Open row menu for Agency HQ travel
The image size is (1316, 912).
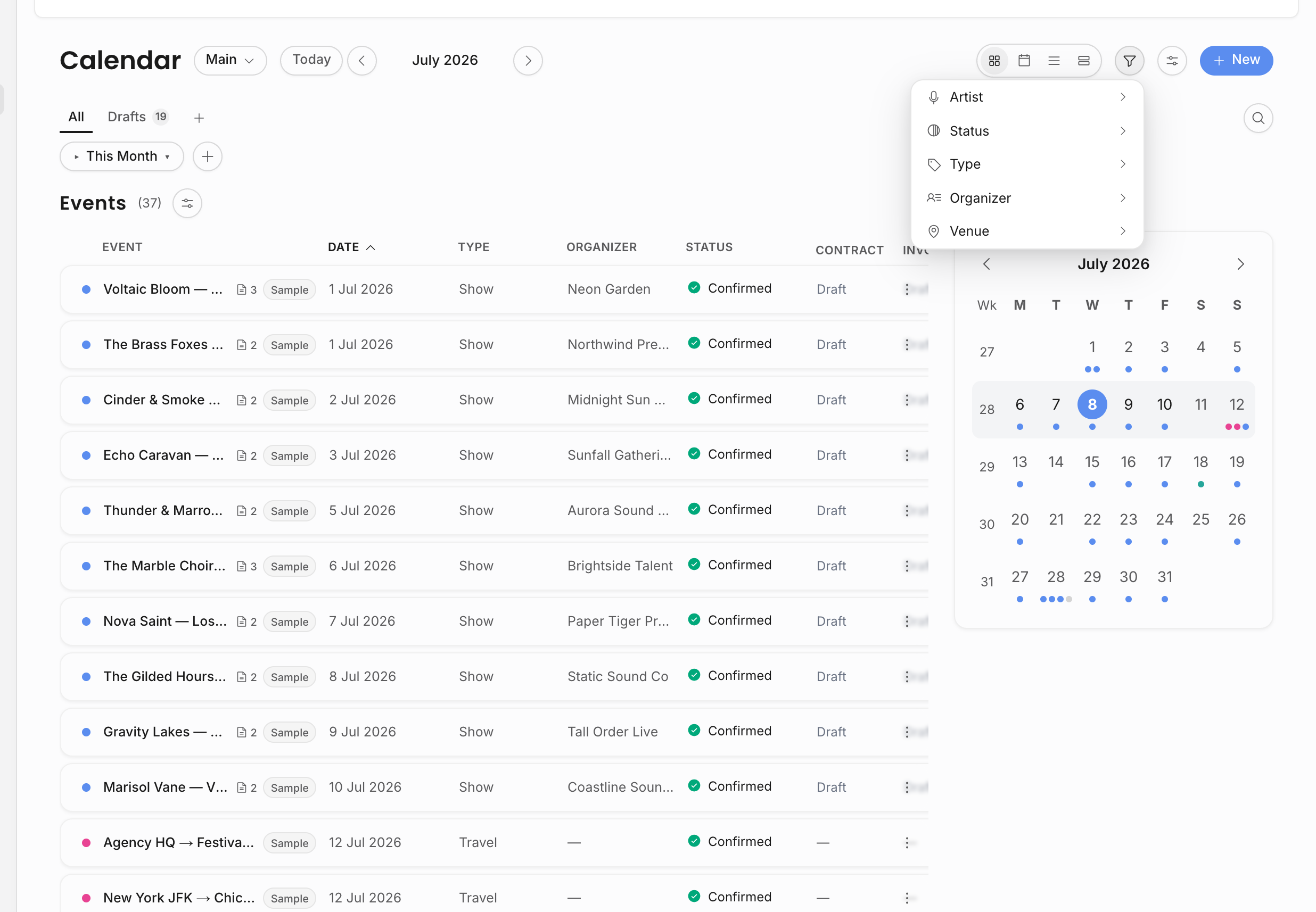tap(907, 842)
